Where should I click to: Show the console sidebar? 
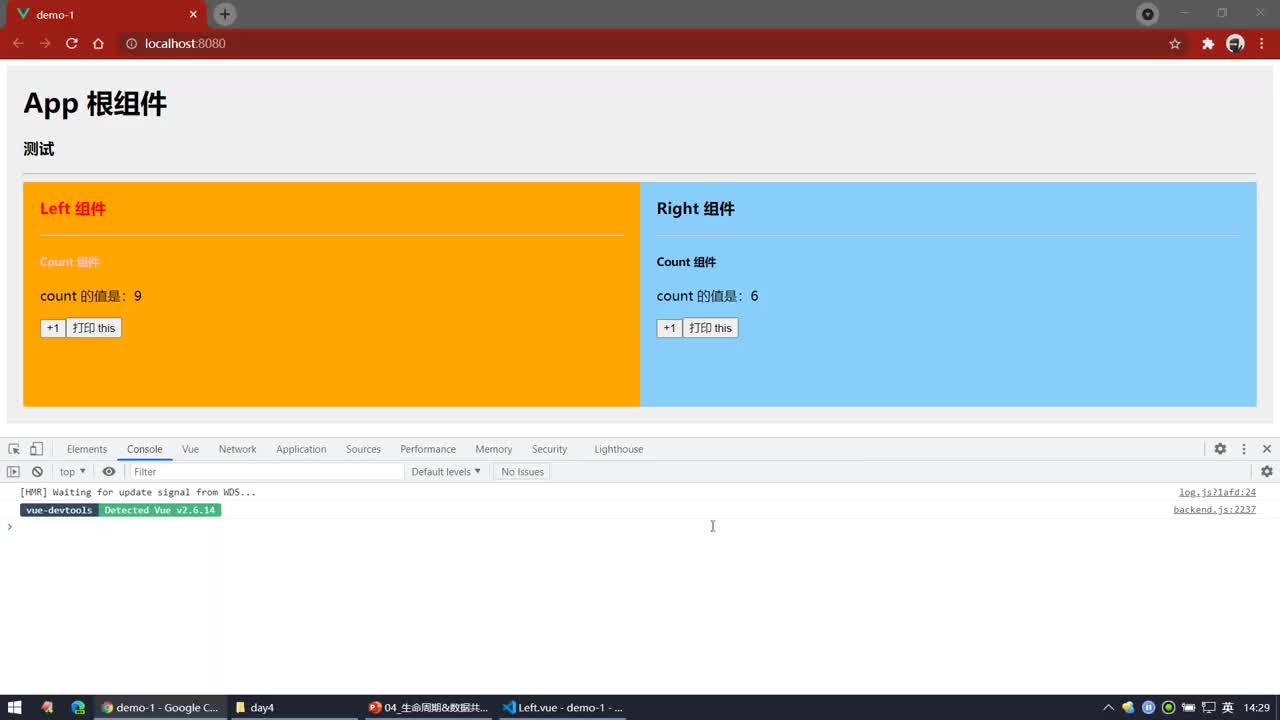click(x=13, y=472)
